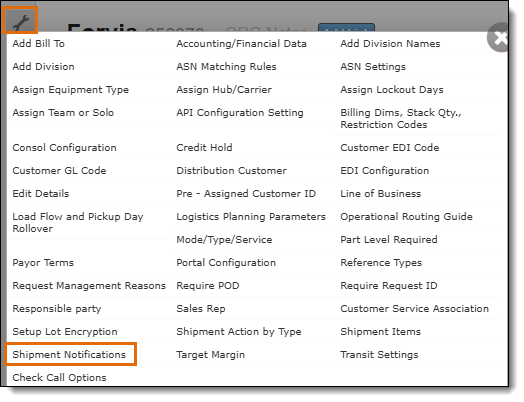
Task: Open Shipment Notifications
Action: tap(69, 355)
